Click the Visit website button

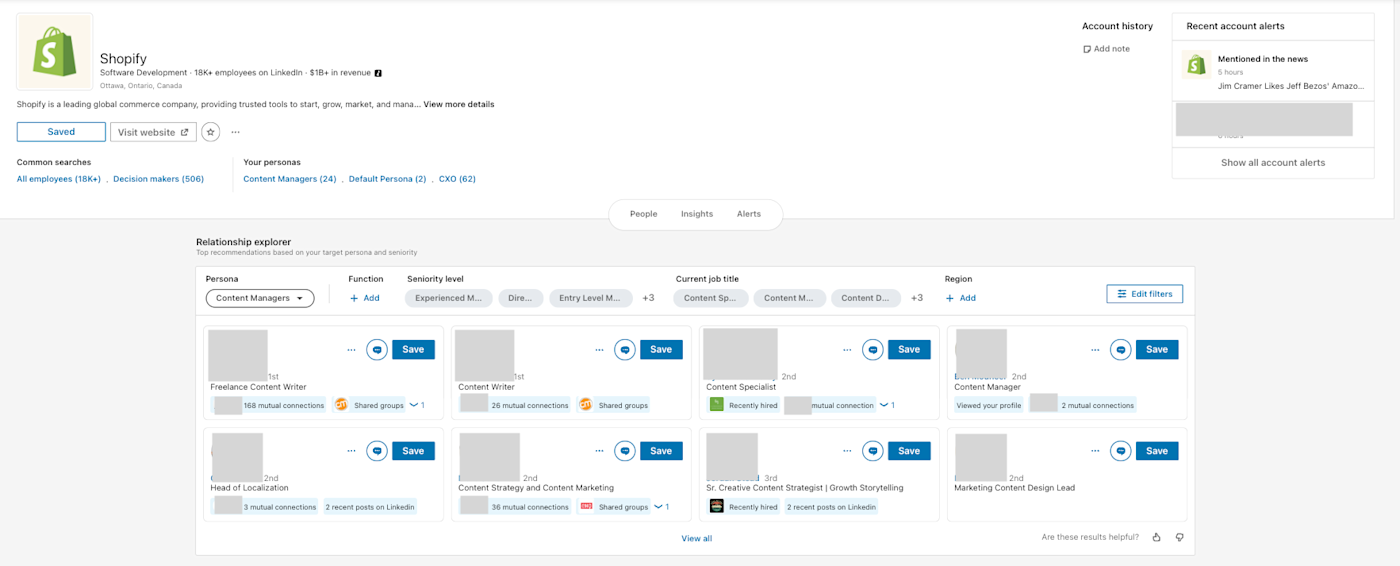click(153, 132)
